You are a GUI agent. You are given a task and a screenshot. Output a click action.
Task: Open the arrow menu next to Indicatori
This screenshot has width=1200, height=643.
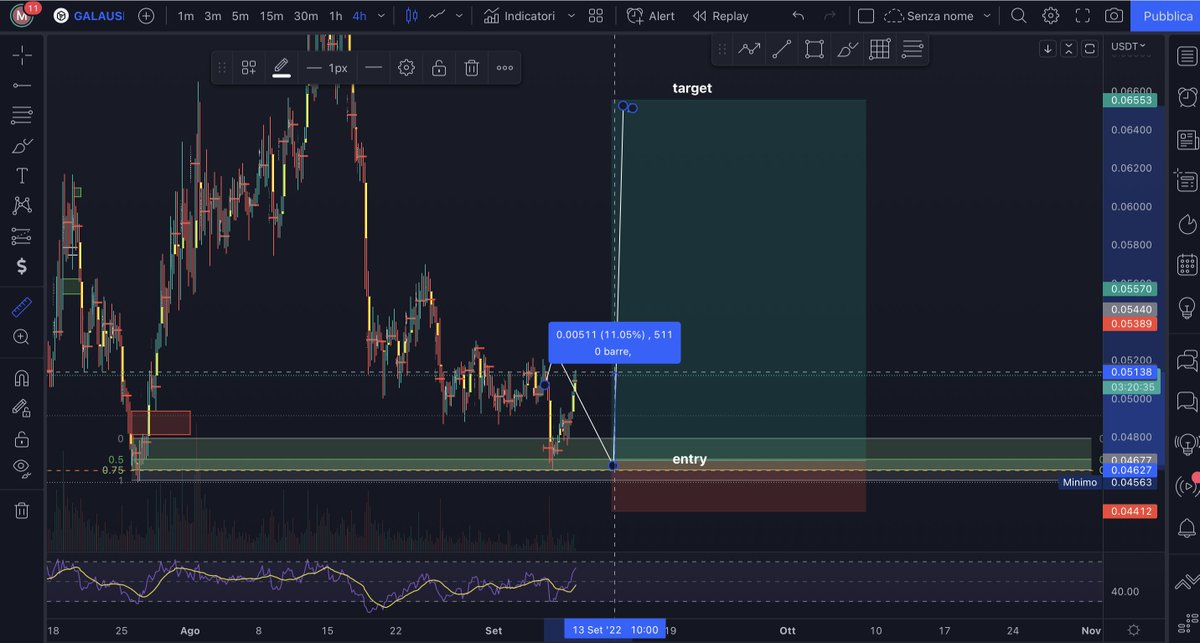pyautogui.click(x=571, y=16)
